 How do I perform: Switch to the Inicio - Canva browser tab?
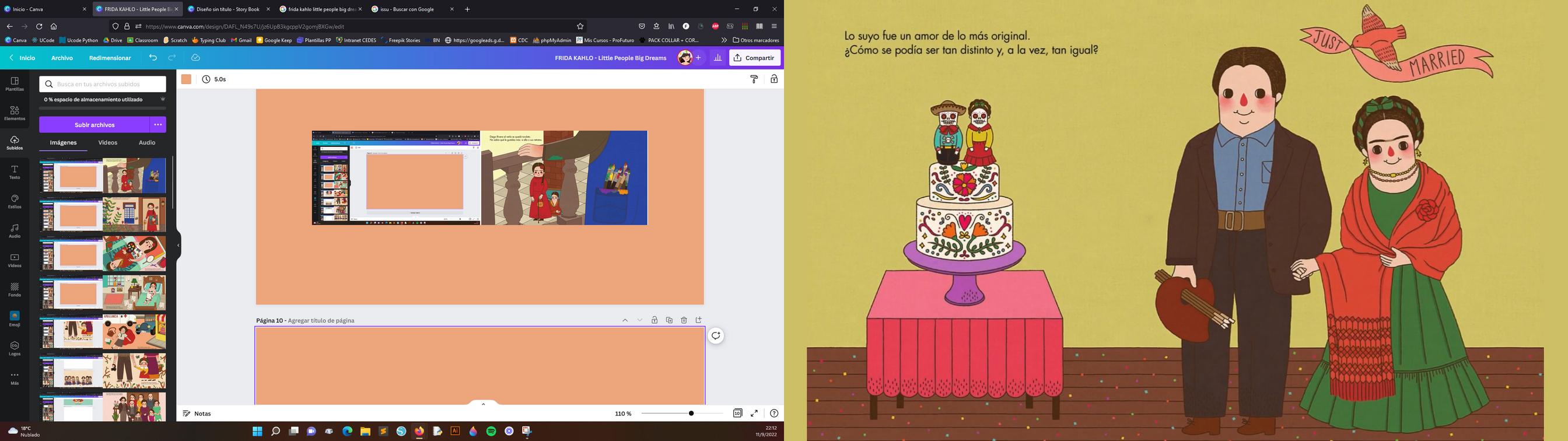coord(45,9)
